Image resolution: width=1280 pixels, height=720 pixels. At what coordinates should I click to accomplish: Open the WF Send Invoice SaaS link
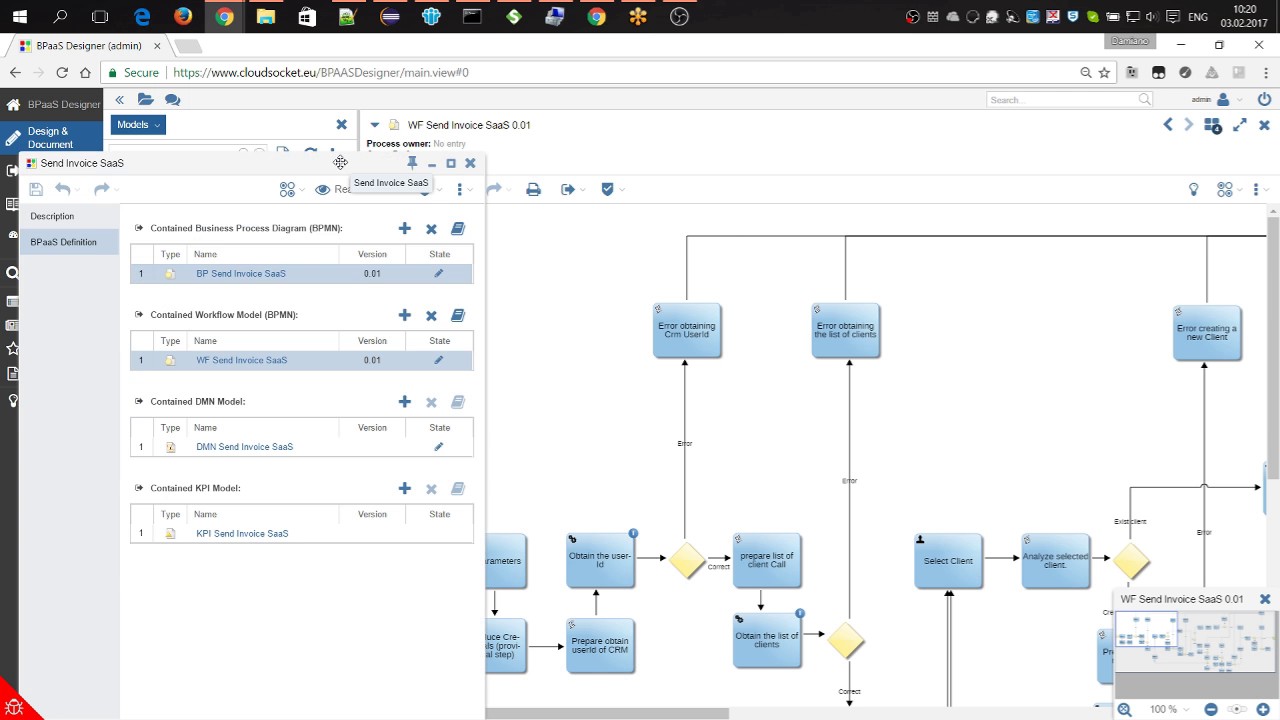[241, 360]
